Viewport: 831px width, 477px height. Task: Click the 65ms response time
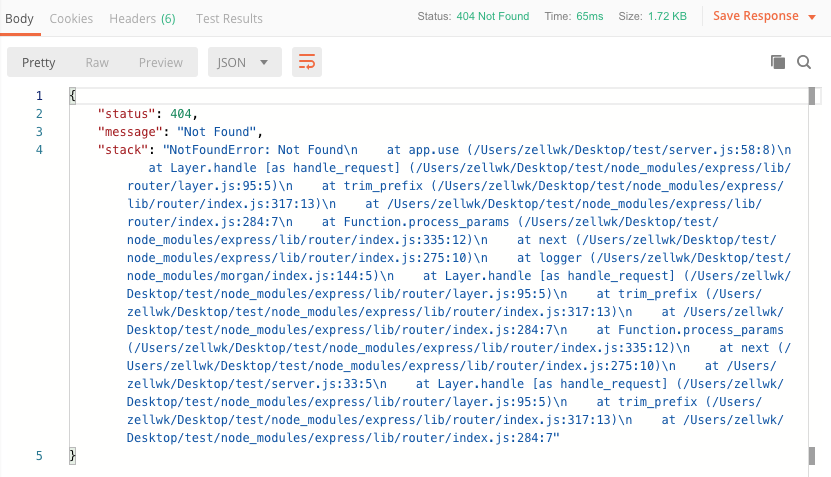point(588,17)
